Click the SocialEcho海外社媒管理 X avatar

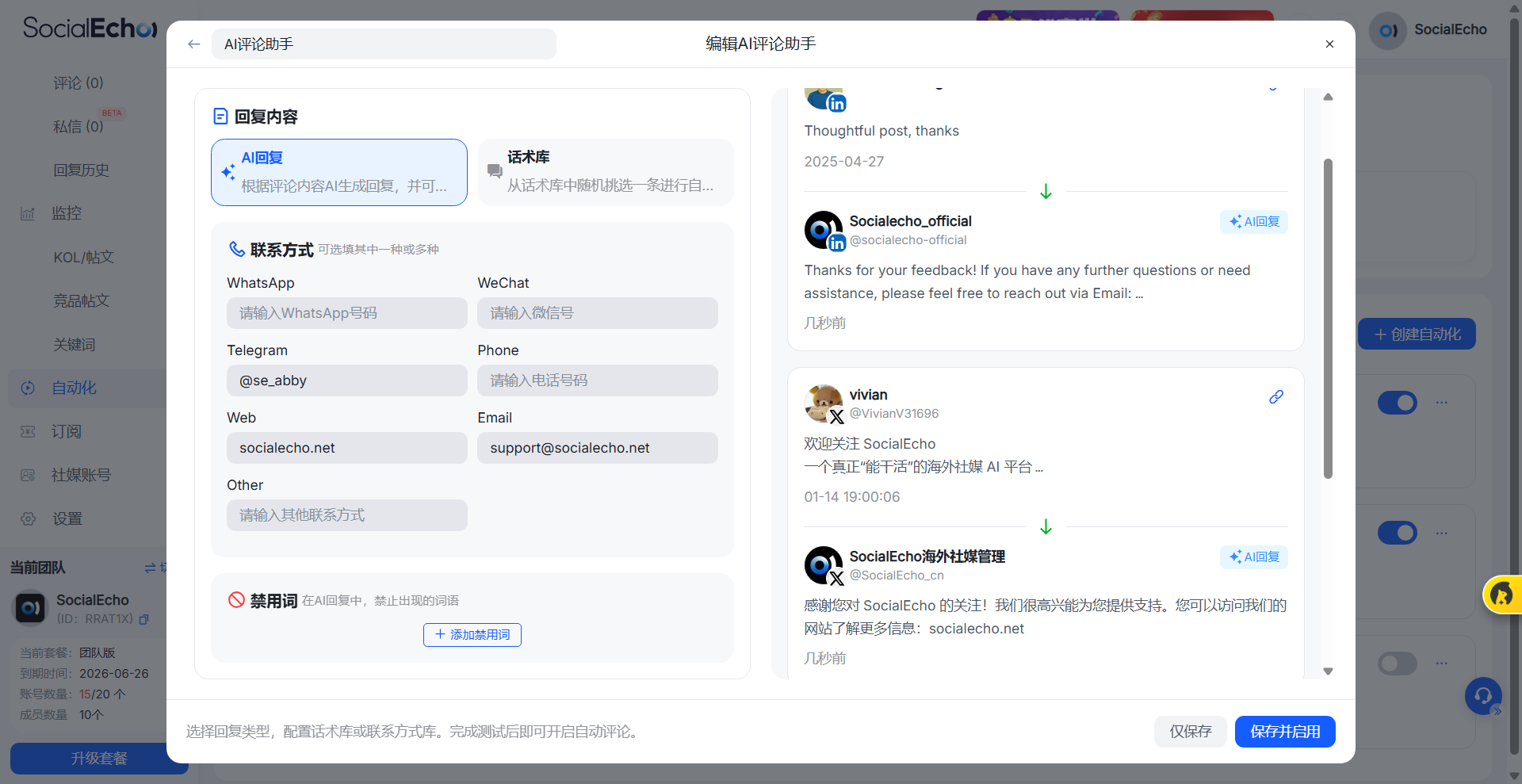824,565
